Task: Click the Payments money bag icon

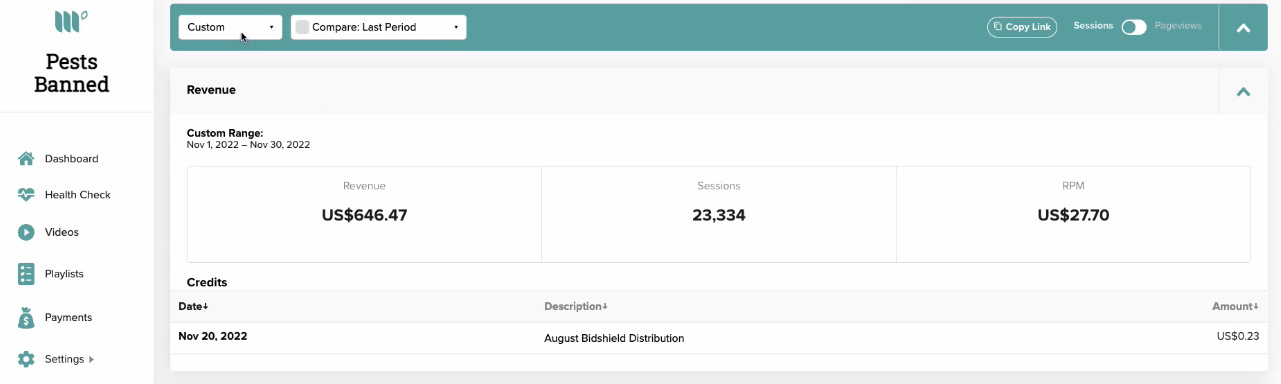Action: tap(26, 317)
